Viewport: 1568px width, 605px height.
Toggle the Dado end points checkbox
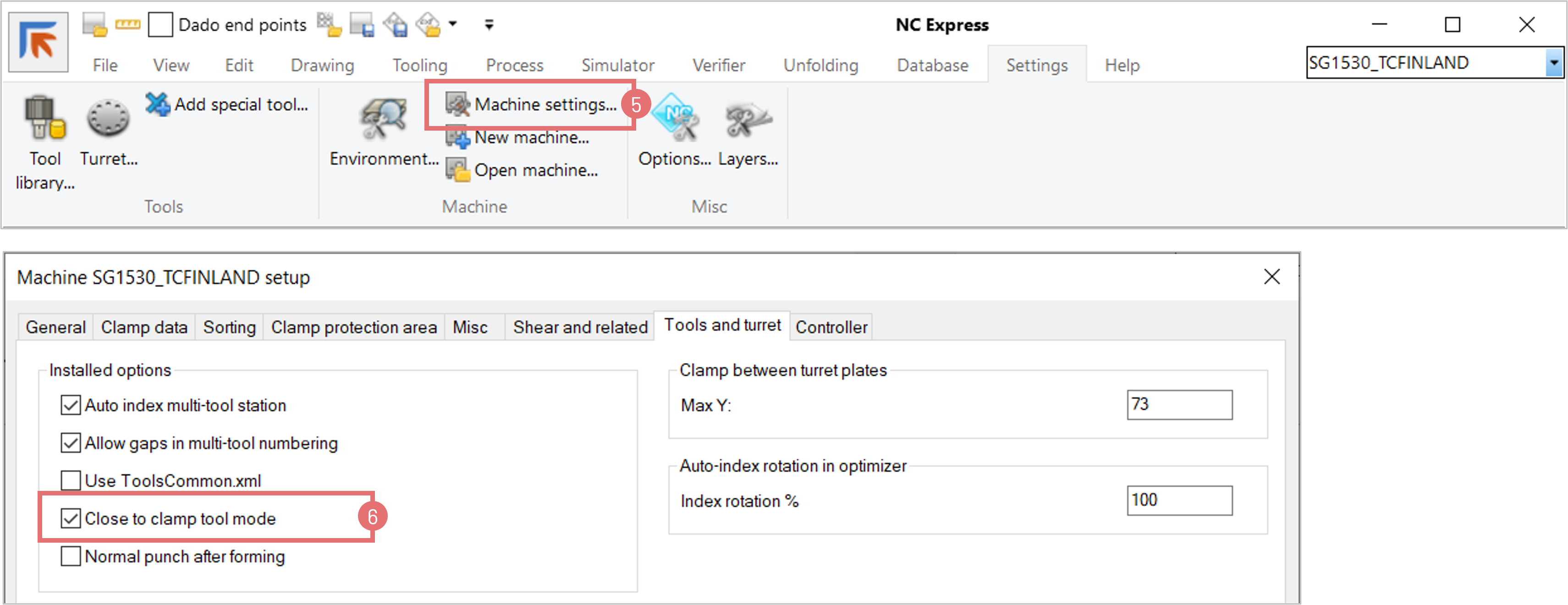(161, 25)
